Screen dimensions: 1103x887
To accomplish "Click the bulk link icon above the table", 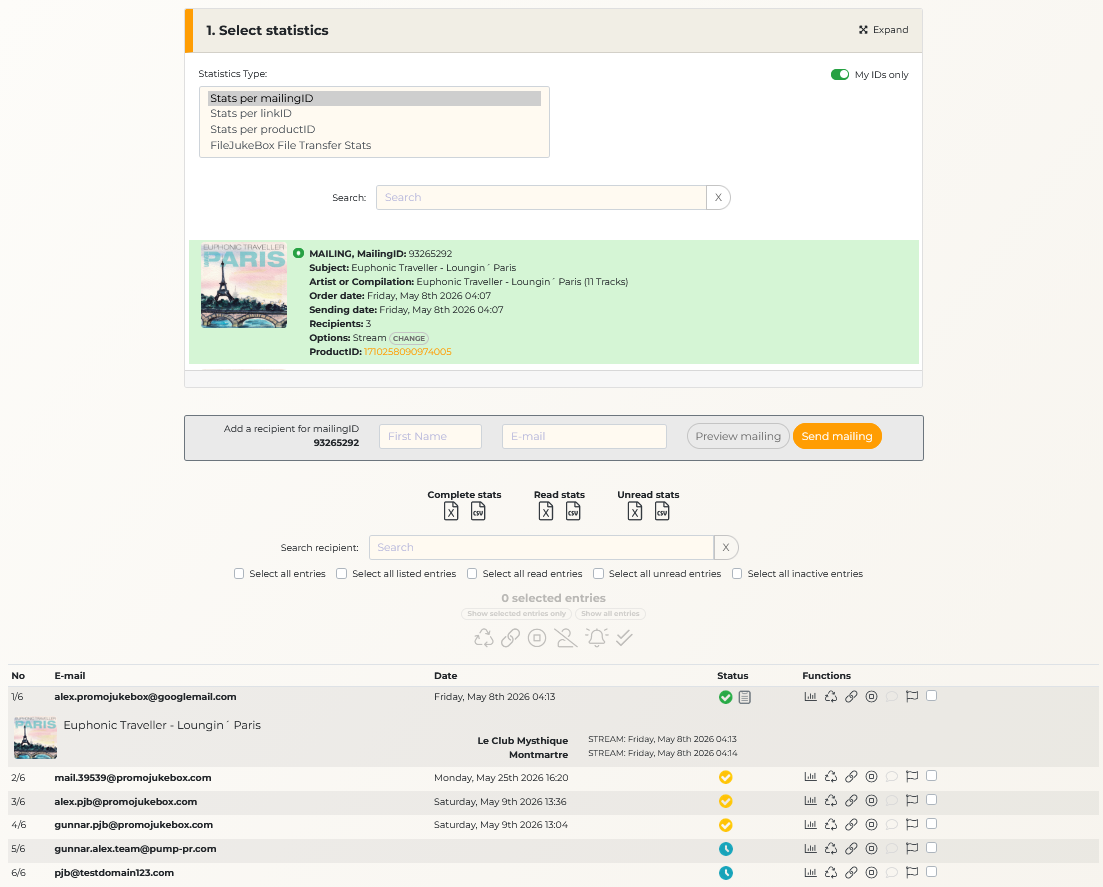I will (511, 638).
